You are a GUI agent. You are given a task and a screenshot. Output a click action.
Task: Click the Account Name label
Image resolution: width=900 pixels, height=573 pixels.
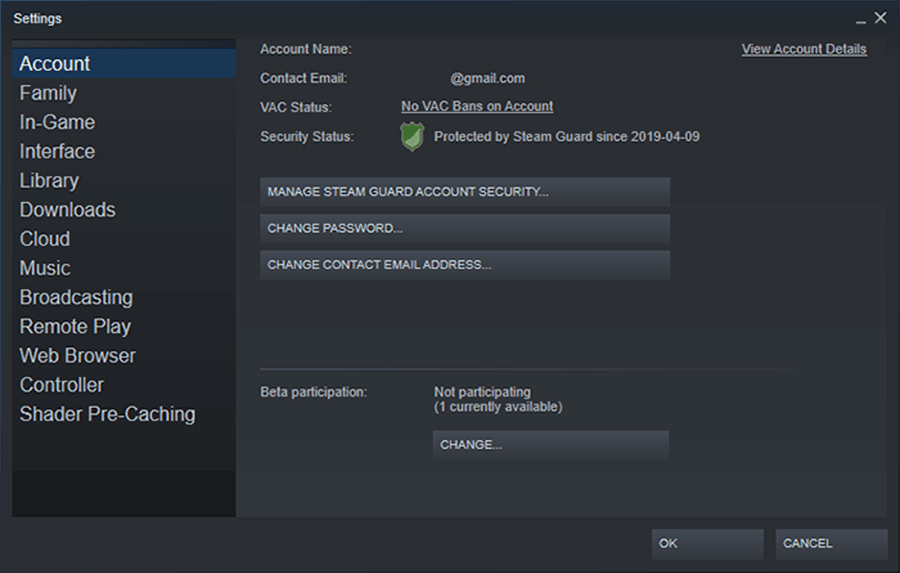click(x=306, y=49)
